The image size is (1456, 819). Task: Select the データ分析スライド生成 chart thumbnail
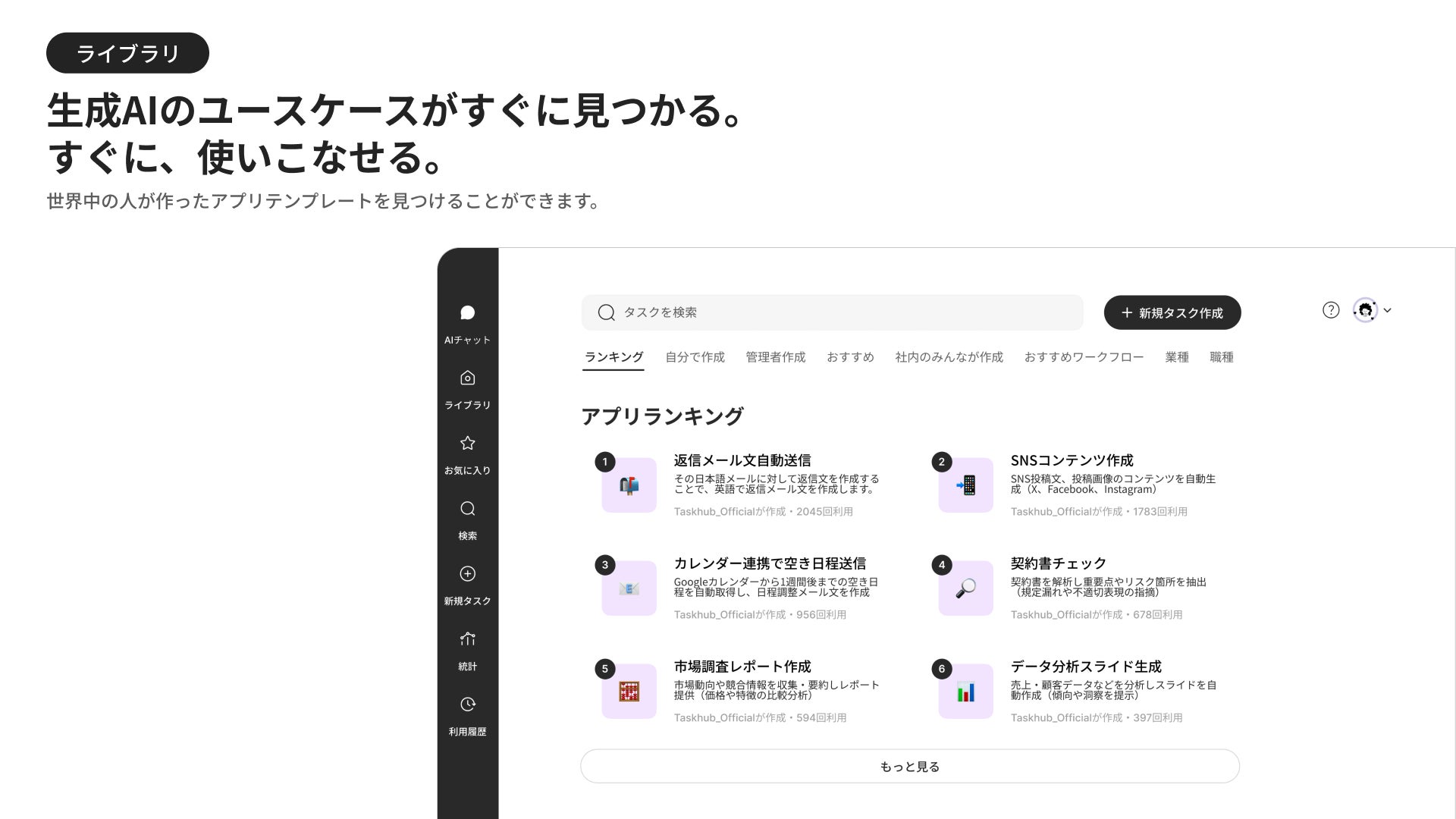point(965,692)
